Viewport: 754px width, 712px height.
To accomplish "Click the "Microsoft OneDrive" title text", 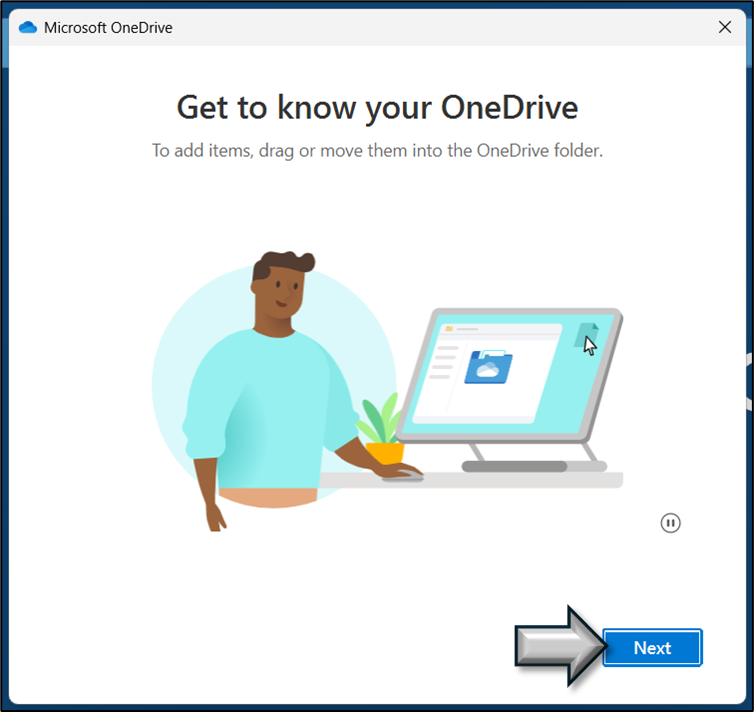I will (108, 28).
